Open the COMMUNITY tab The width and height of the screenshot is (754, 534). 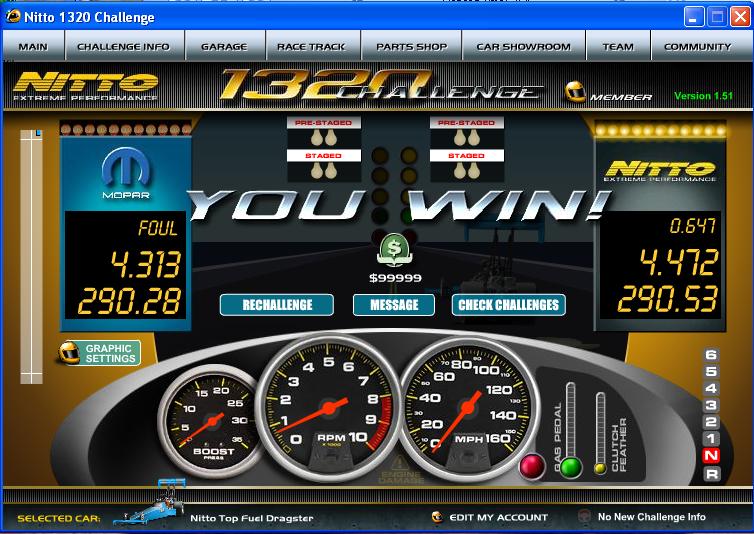[698, 46]
